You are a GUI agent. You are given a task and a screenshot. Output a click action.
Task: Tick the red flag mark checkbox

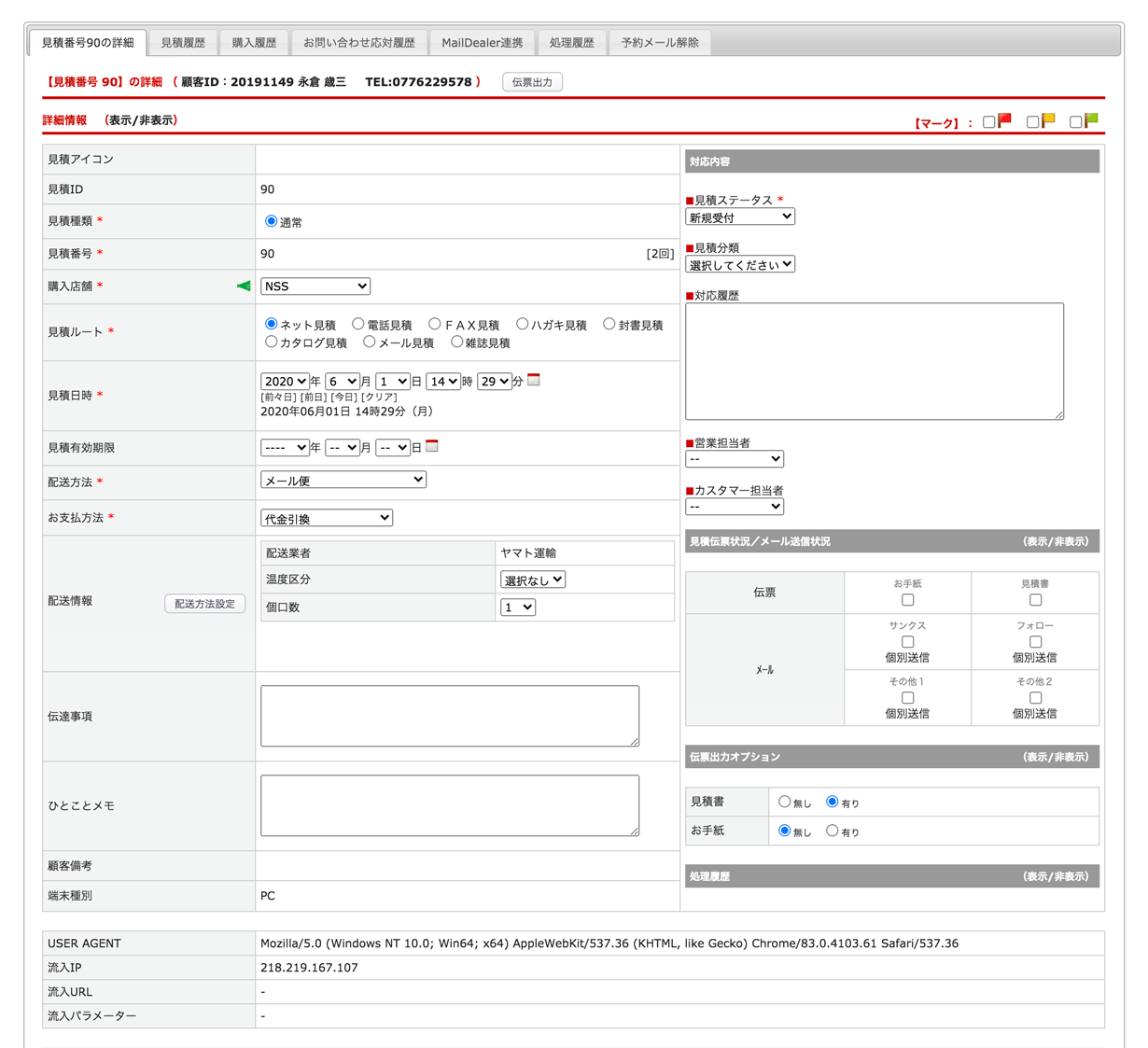[988, 122]
